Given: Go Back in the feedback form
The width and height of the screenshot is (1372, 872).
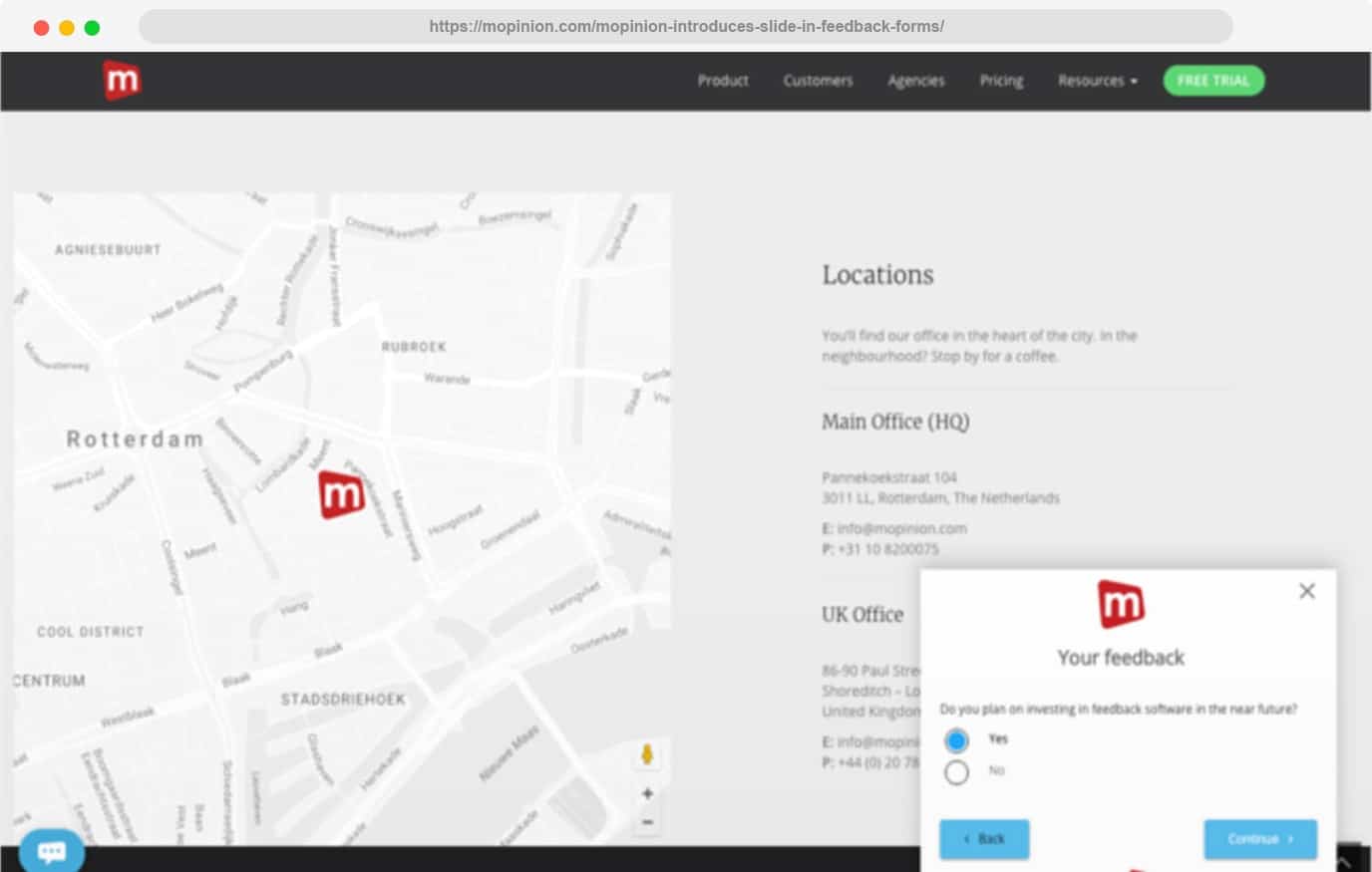Looking at the screenshot, I should (984, 839).
